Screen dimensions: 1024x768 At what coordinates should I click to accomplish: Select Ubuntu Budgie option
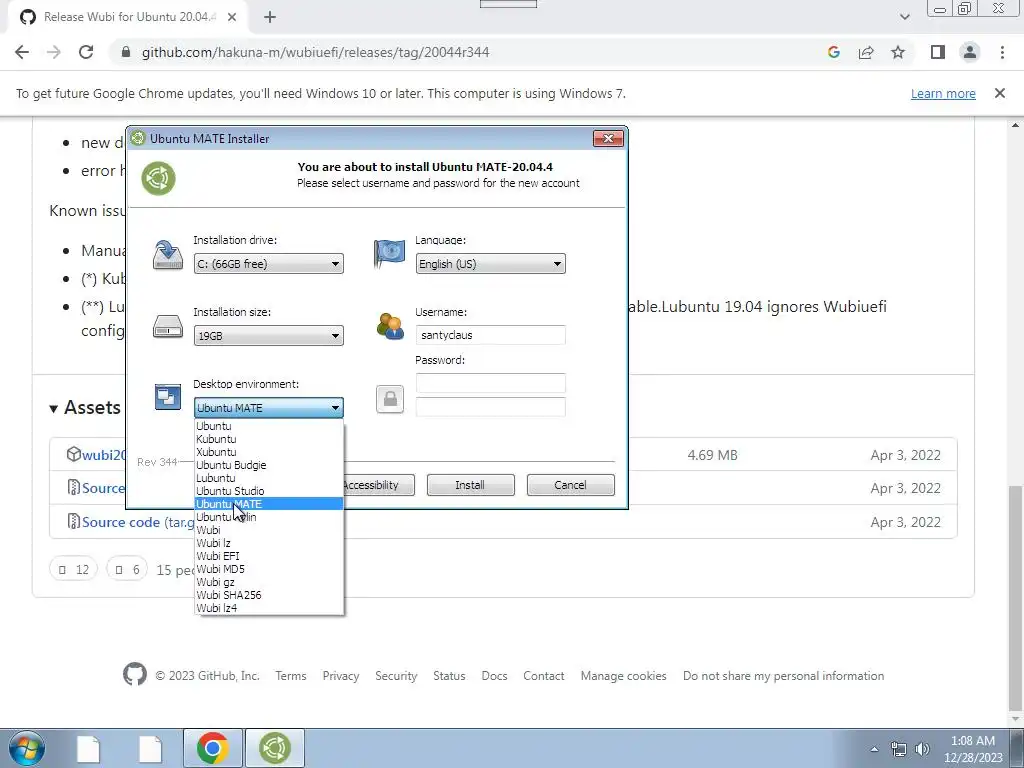pos(268,465)
